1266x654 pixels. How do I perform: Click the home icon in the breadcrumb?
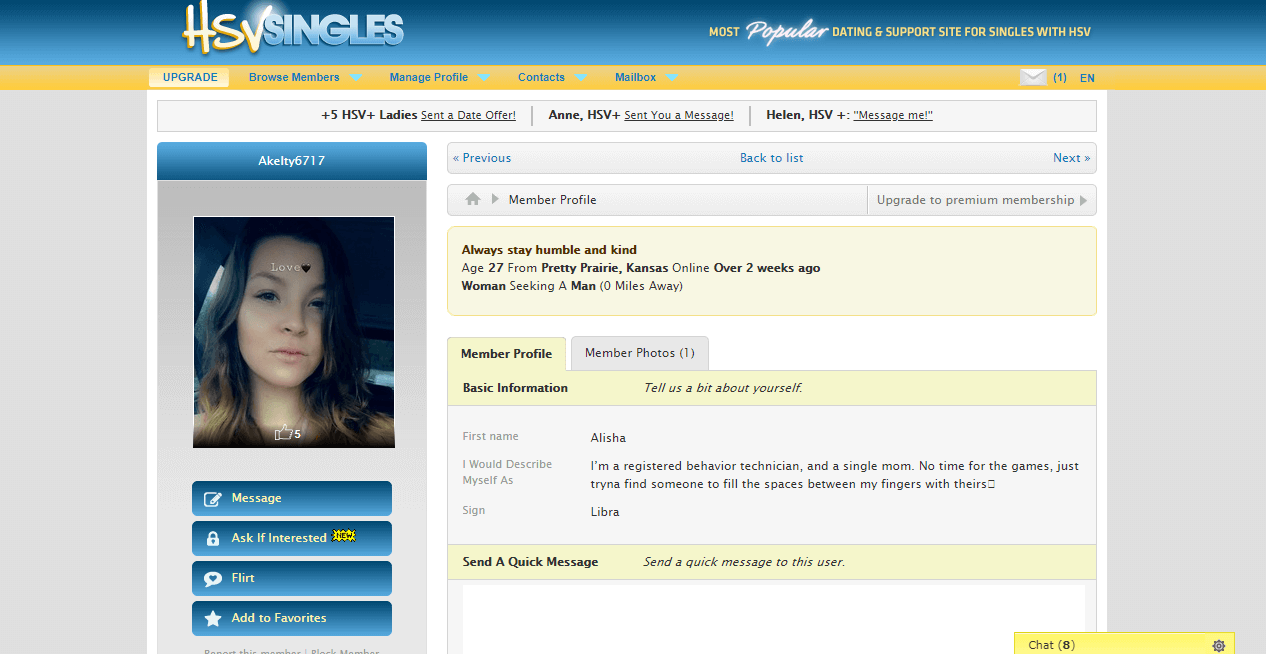[x=473, y=200]
